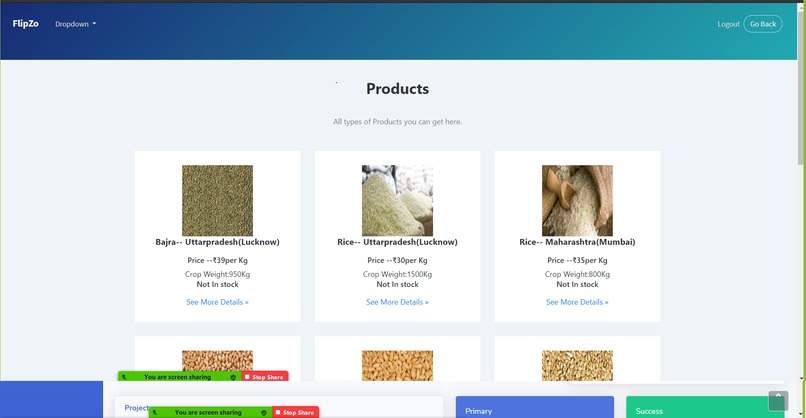See More Details for Rice Maharashtra(Mumbai)
The width and height of the screenshot is (806, 418).
click(577, 302)
